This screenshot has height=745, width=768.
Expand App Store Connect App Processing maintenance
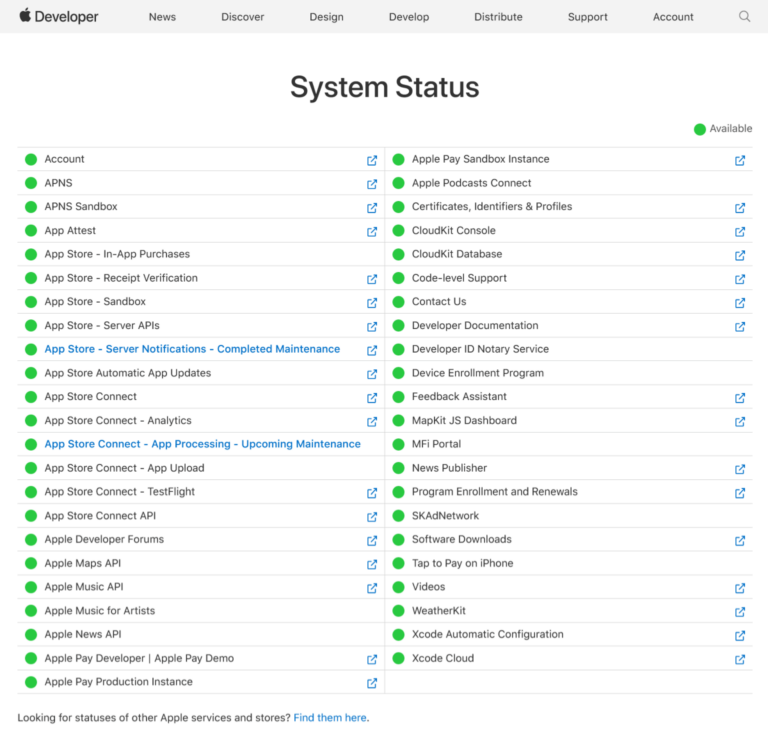[202, 444]
